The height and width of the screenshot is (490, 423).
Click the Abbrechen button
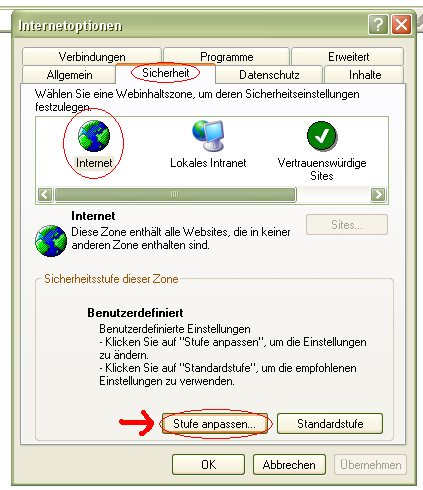[289, 464]
